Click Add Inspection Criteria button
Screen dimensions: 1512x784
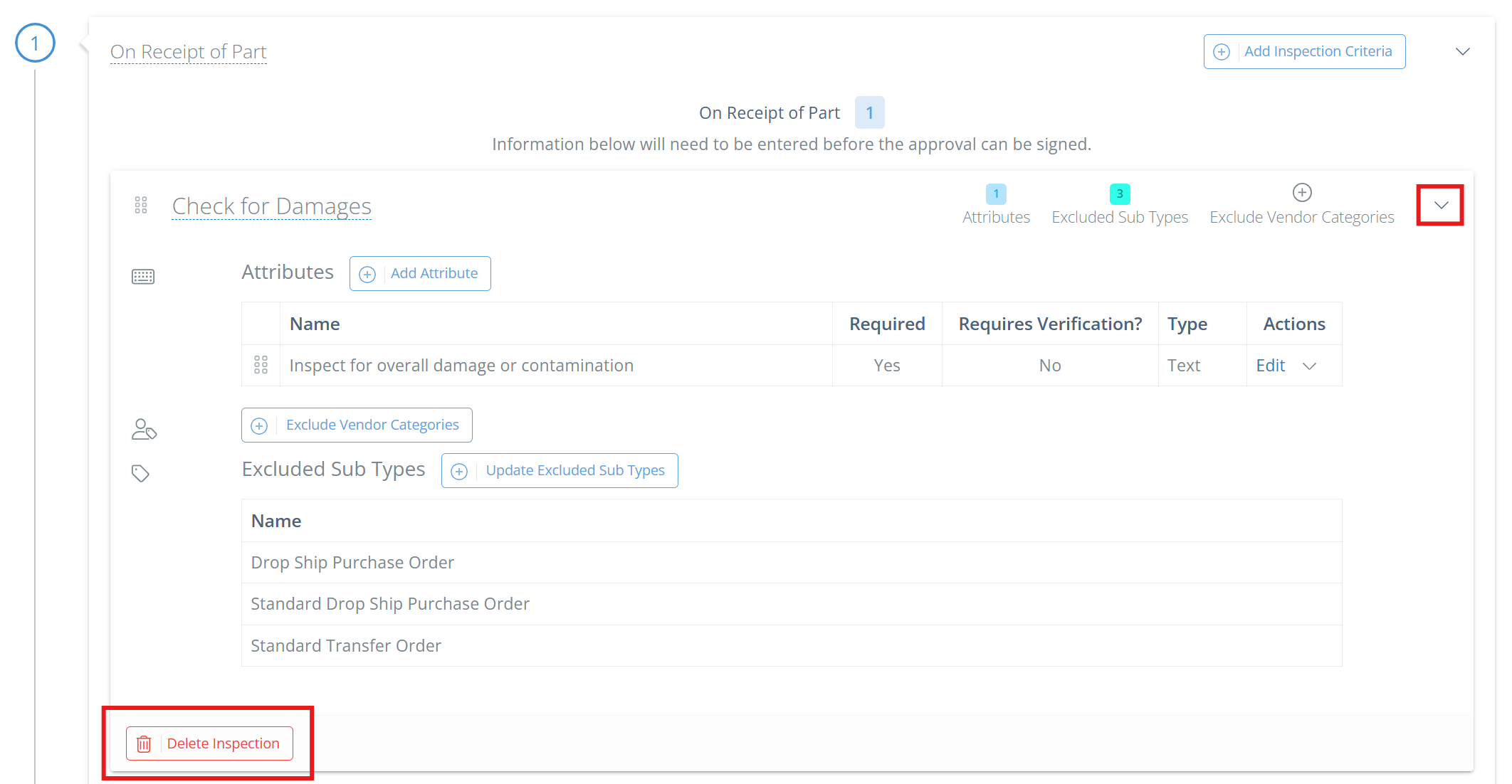[x=1304, y=51]
